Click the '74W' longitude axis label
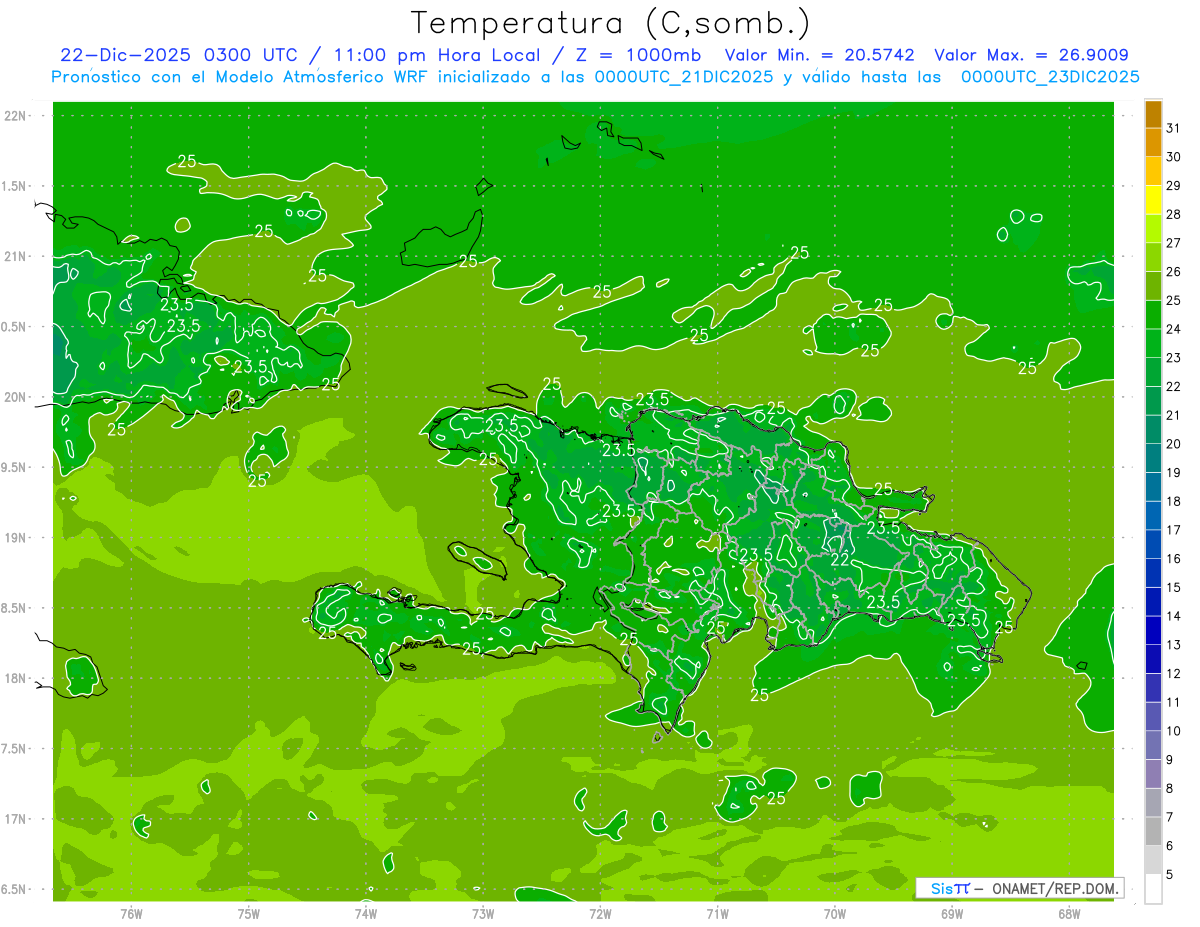This screenshot has width=1200, height=927. click(366, 914)
